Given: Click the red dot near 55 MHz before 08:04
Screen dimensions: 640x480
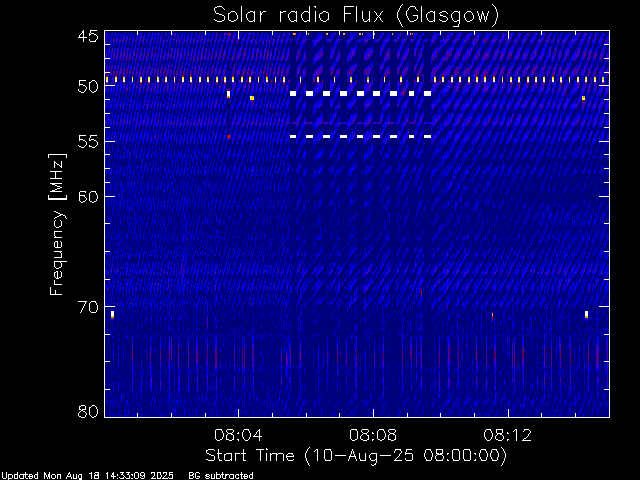Looking at the screenshot, I should (x=229, y=137).
